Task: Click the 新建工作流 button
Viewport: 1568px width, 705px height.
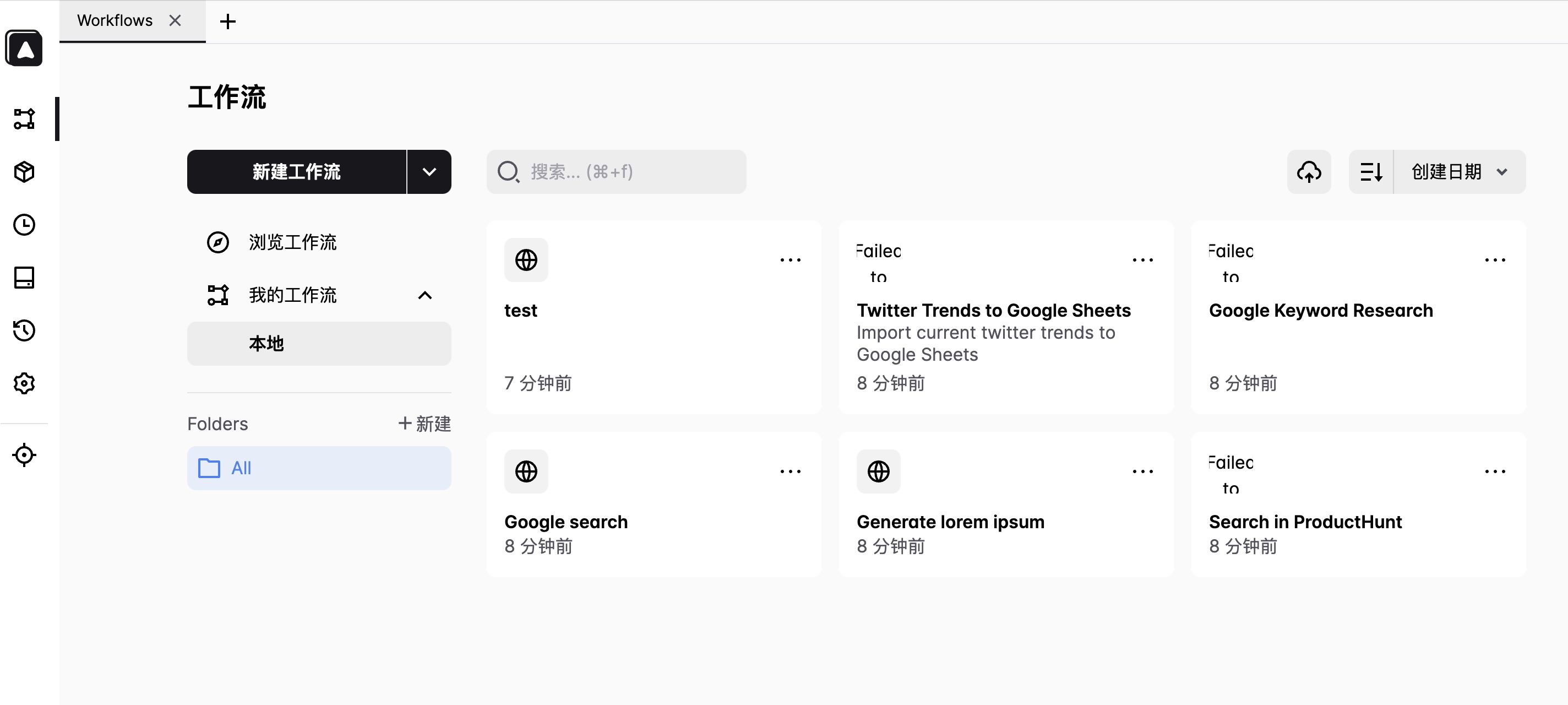Action: pyautogui.click(x=296, y=172)
